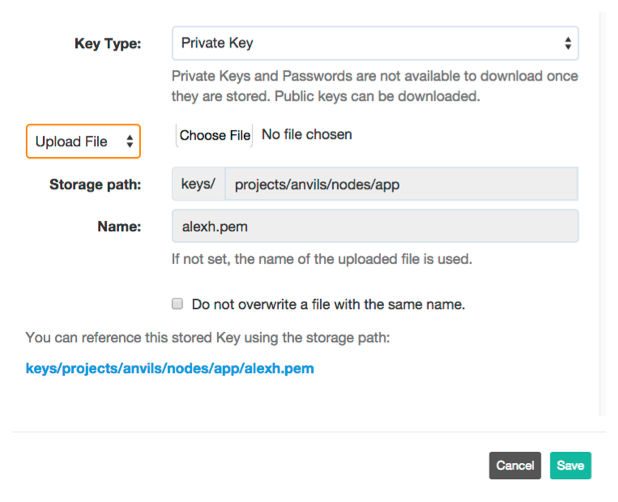Click the 'Storage path:' label
The image size is (618, 502).
(95, 184)
